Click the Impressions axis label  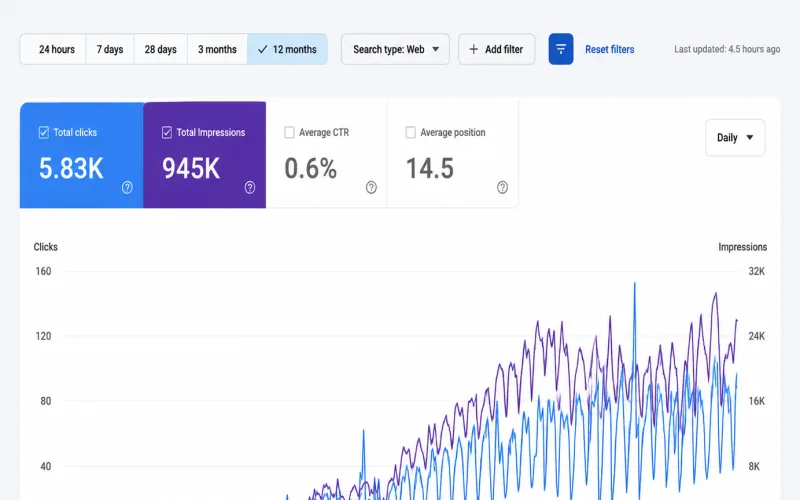click(742, 247)
